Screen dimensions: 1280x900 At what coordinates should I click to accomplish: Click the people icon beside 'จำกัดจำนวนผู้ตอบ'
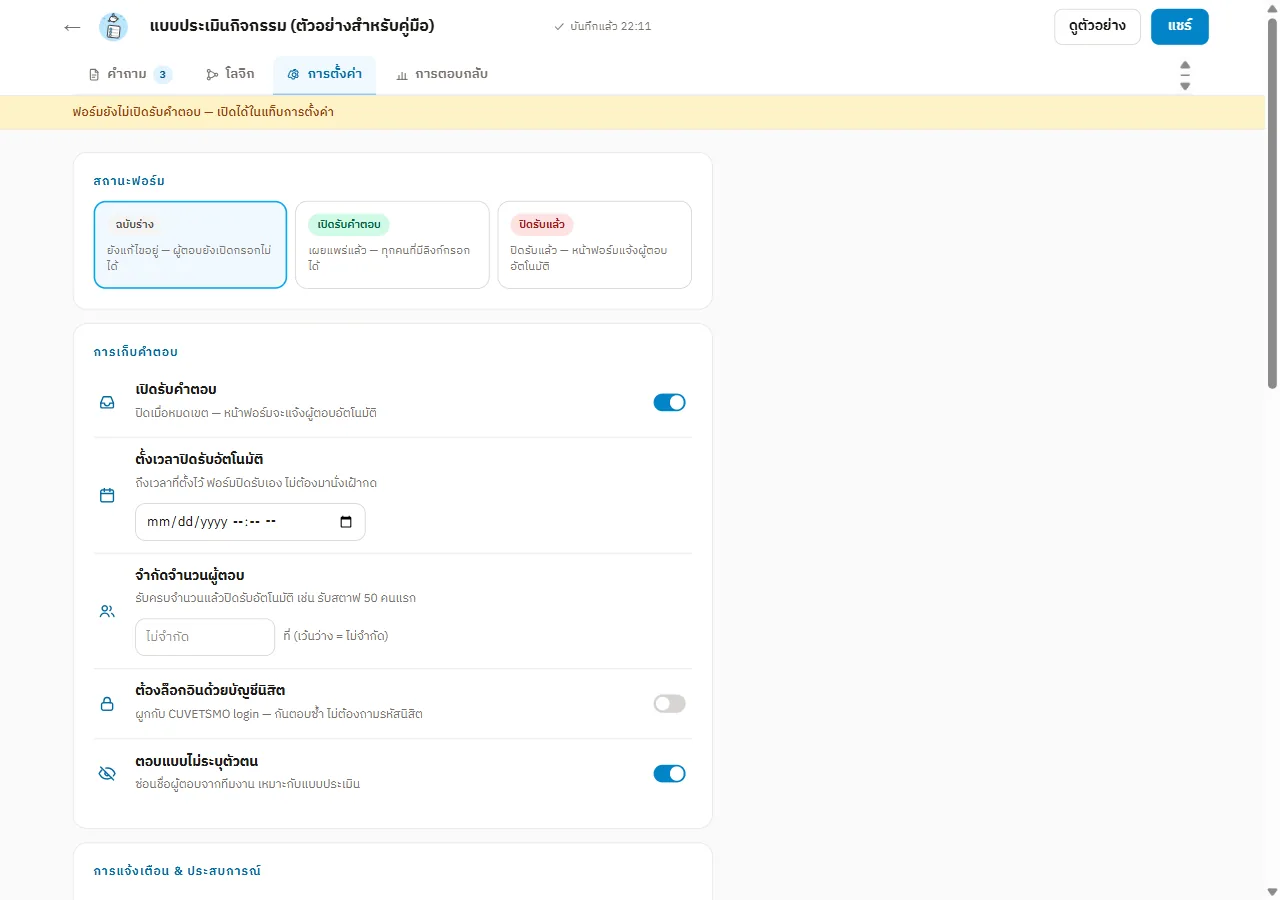click(x=107, y=611)
